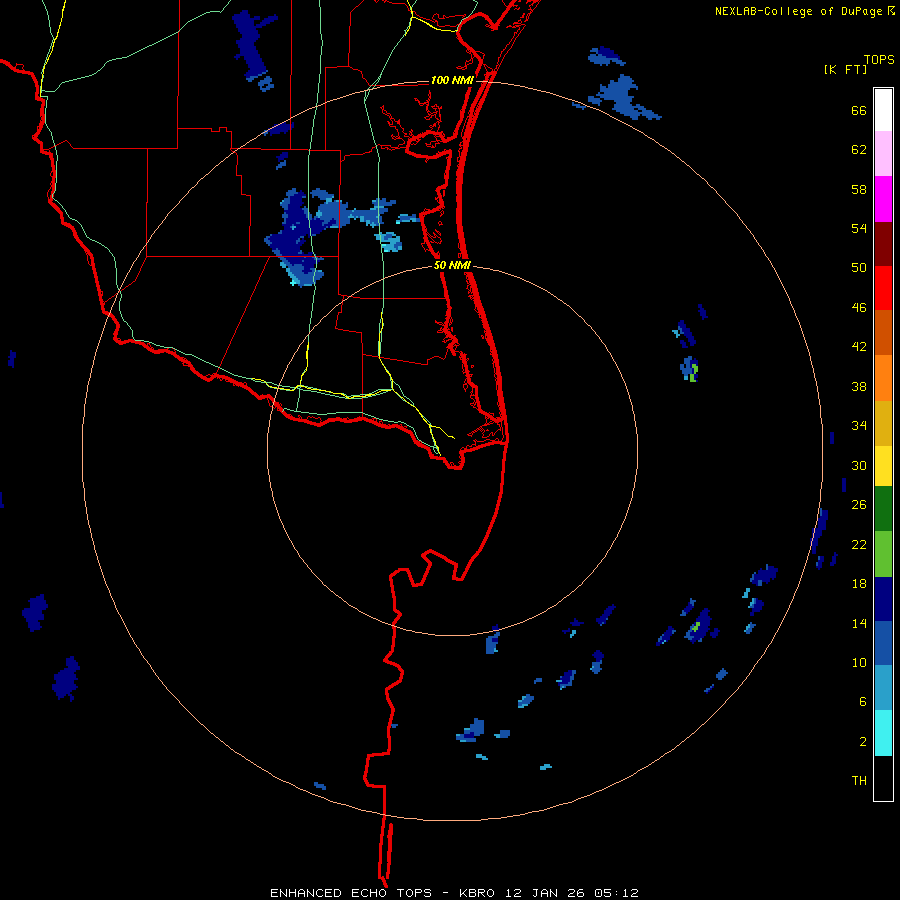Click the ENHANCED ECHO TOPS caption text
This screenshot has height=900, width=900.
351,893
